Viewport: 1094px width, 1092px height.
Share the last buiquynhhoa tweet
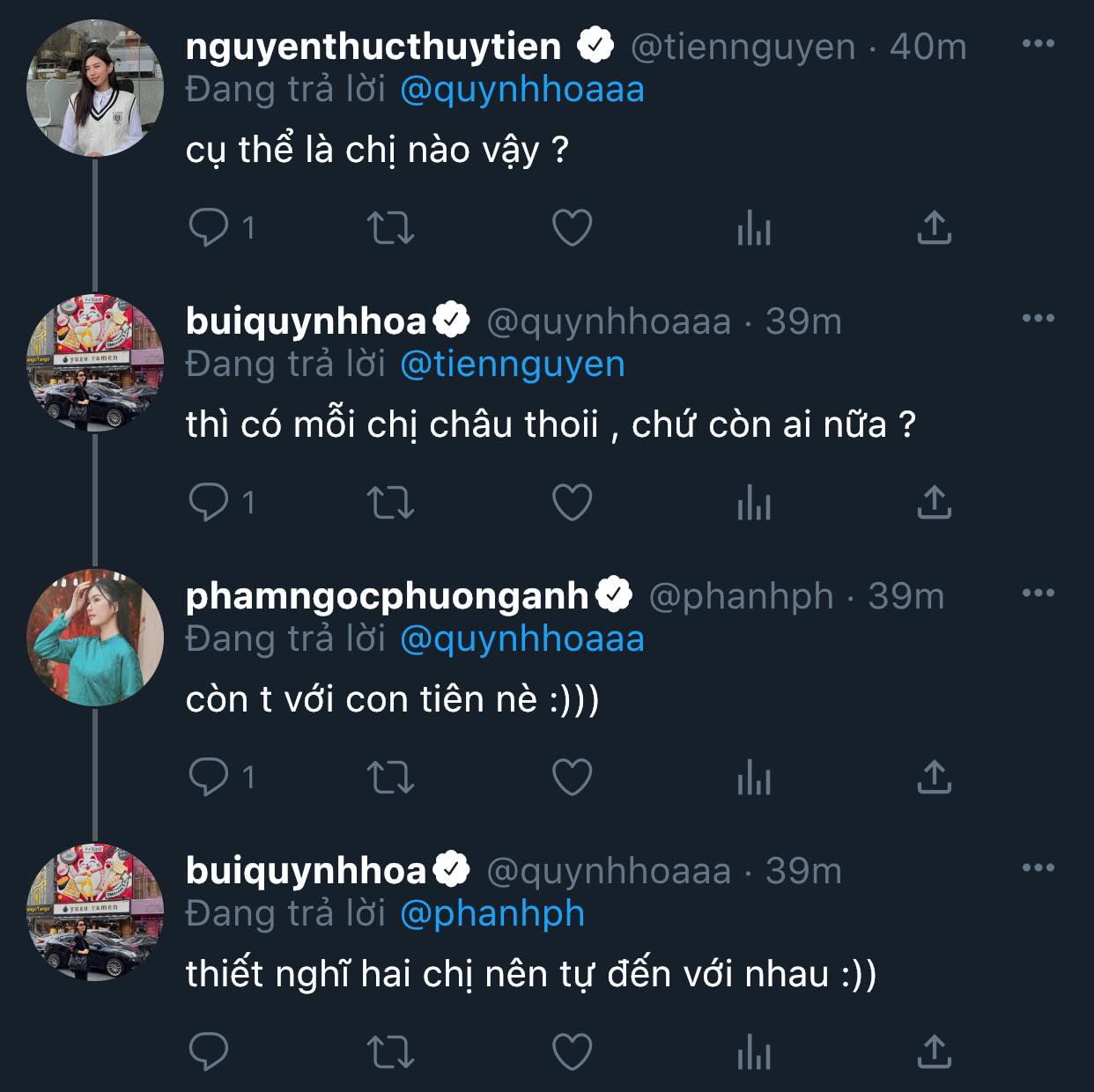935,1051
